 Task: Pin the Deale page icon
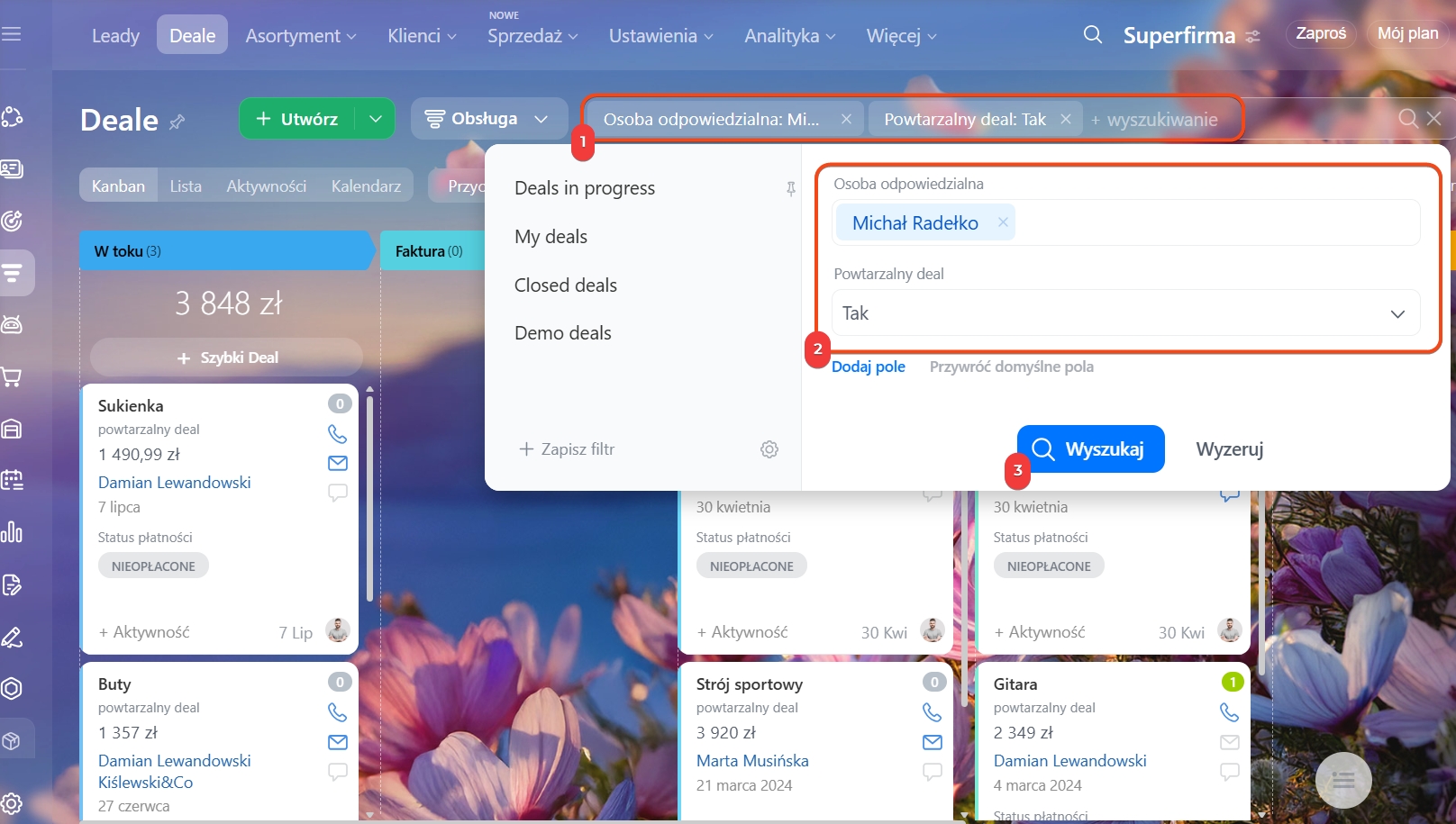(x=177, y=122)
